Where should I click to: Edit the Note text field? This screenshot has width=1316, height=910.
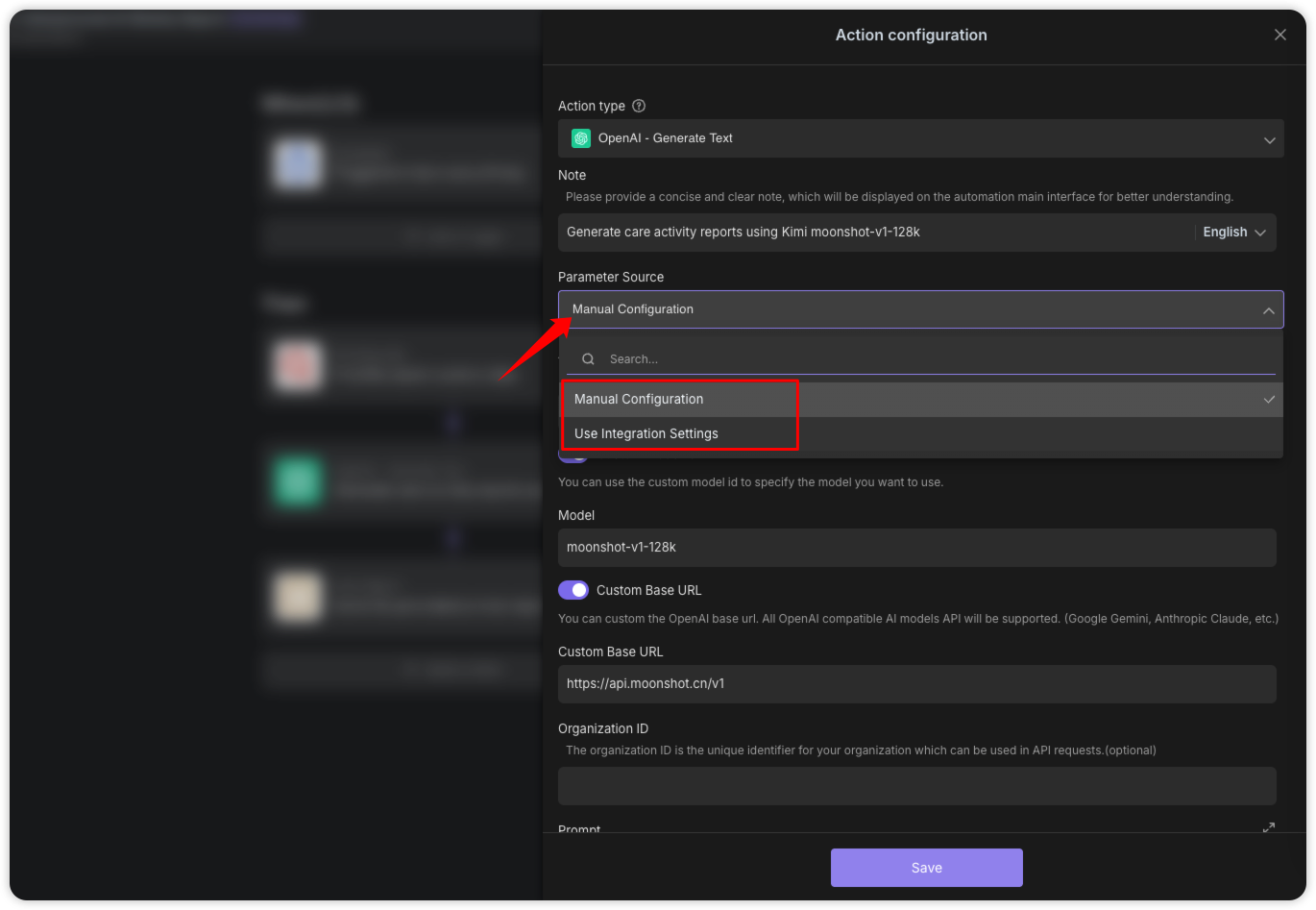click(874, 233)
